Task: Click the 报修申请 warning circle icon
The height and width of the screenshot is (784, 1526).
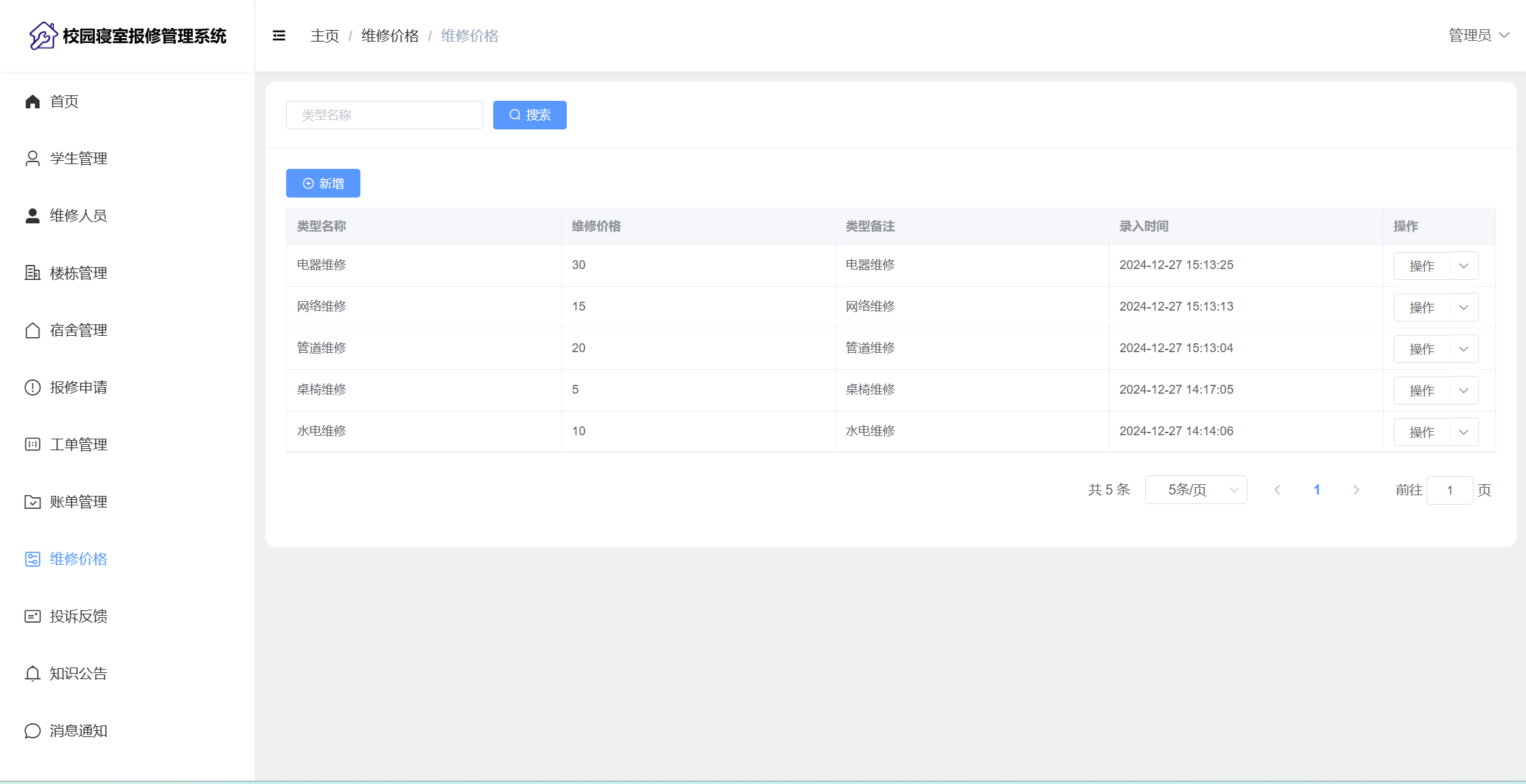Action: coord(33,388)
